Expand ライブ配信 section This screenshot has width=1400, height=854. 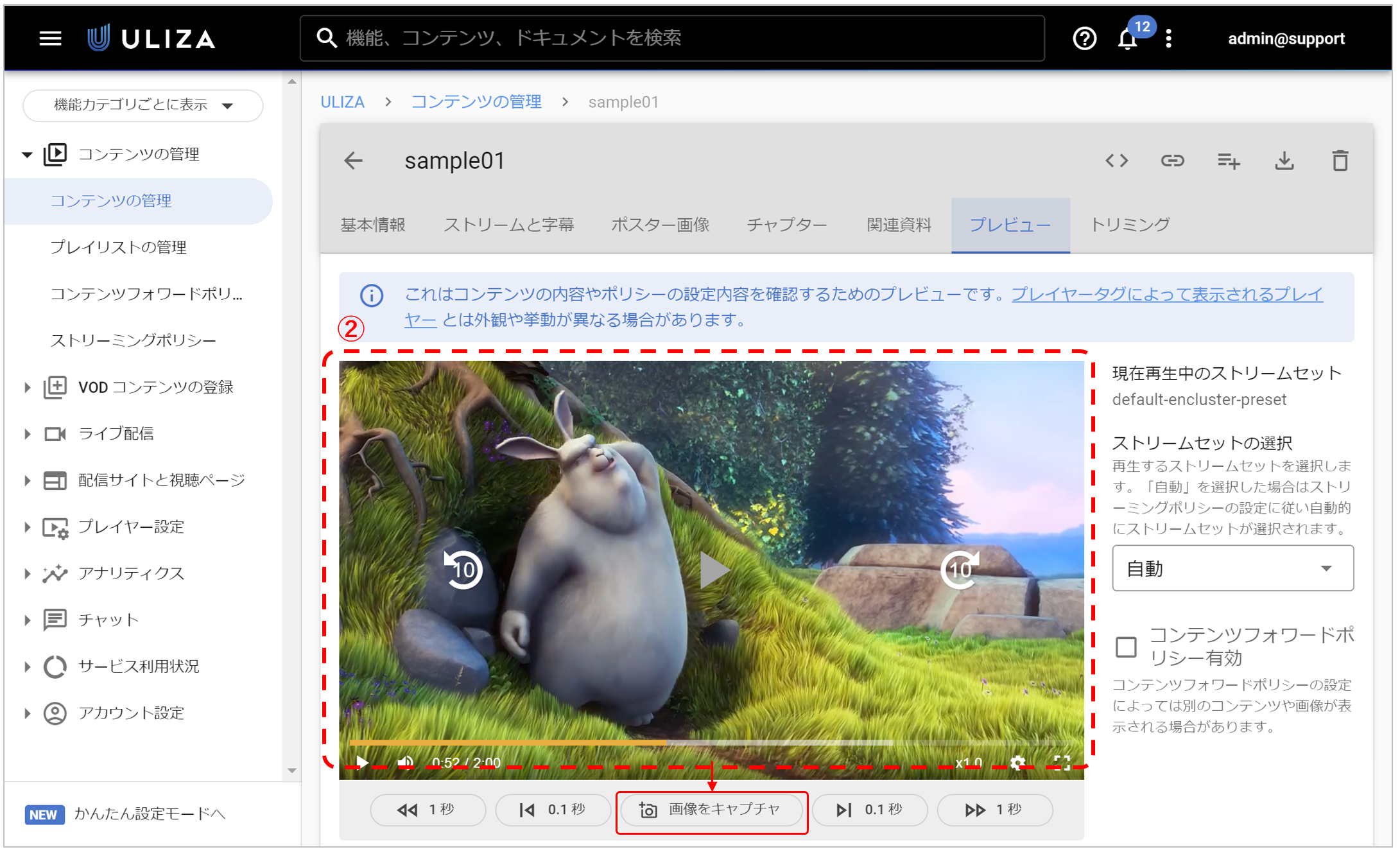(x=26, y=434)
